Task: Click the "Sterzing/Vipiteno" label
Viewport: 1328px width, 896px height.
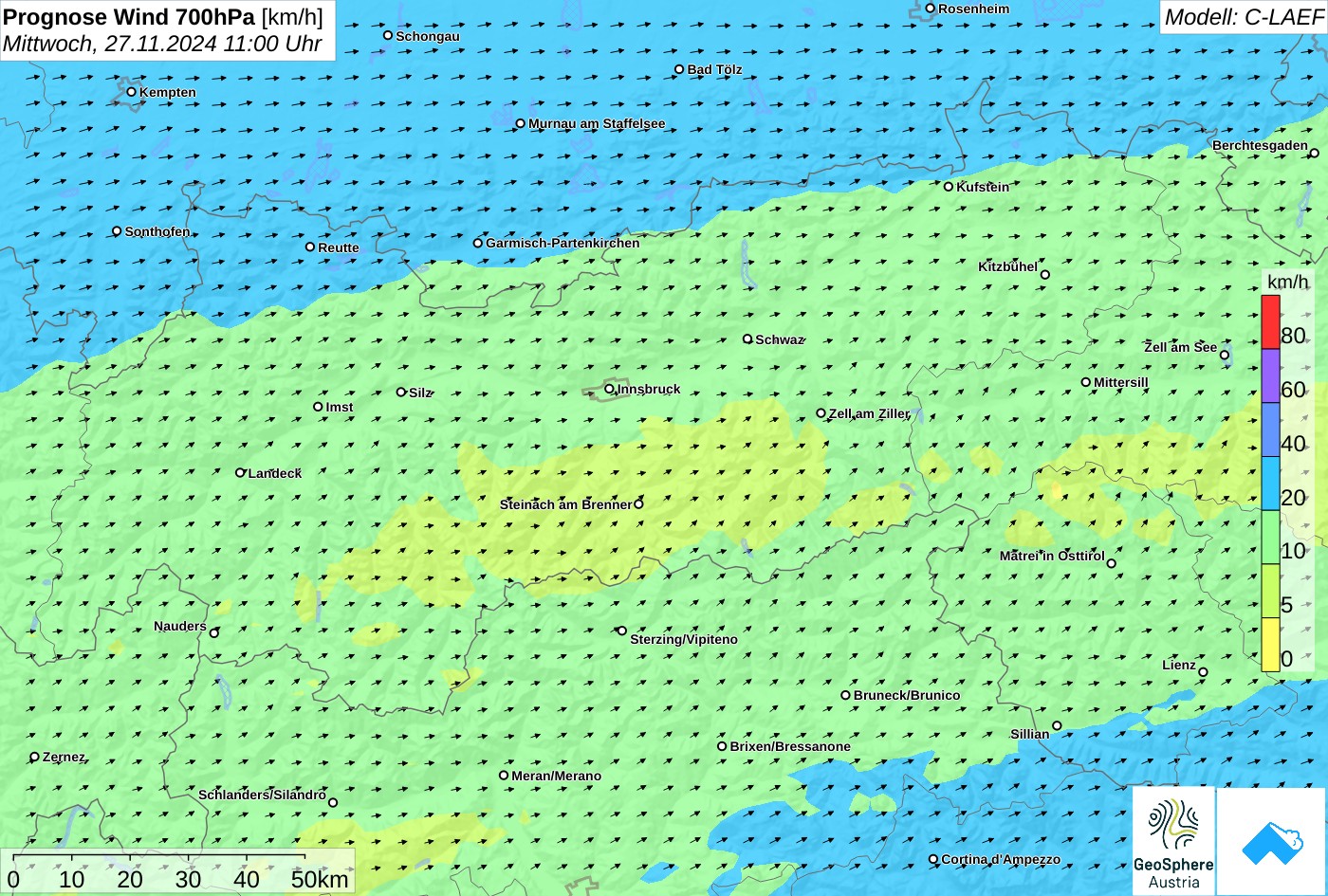Action: 684,640
